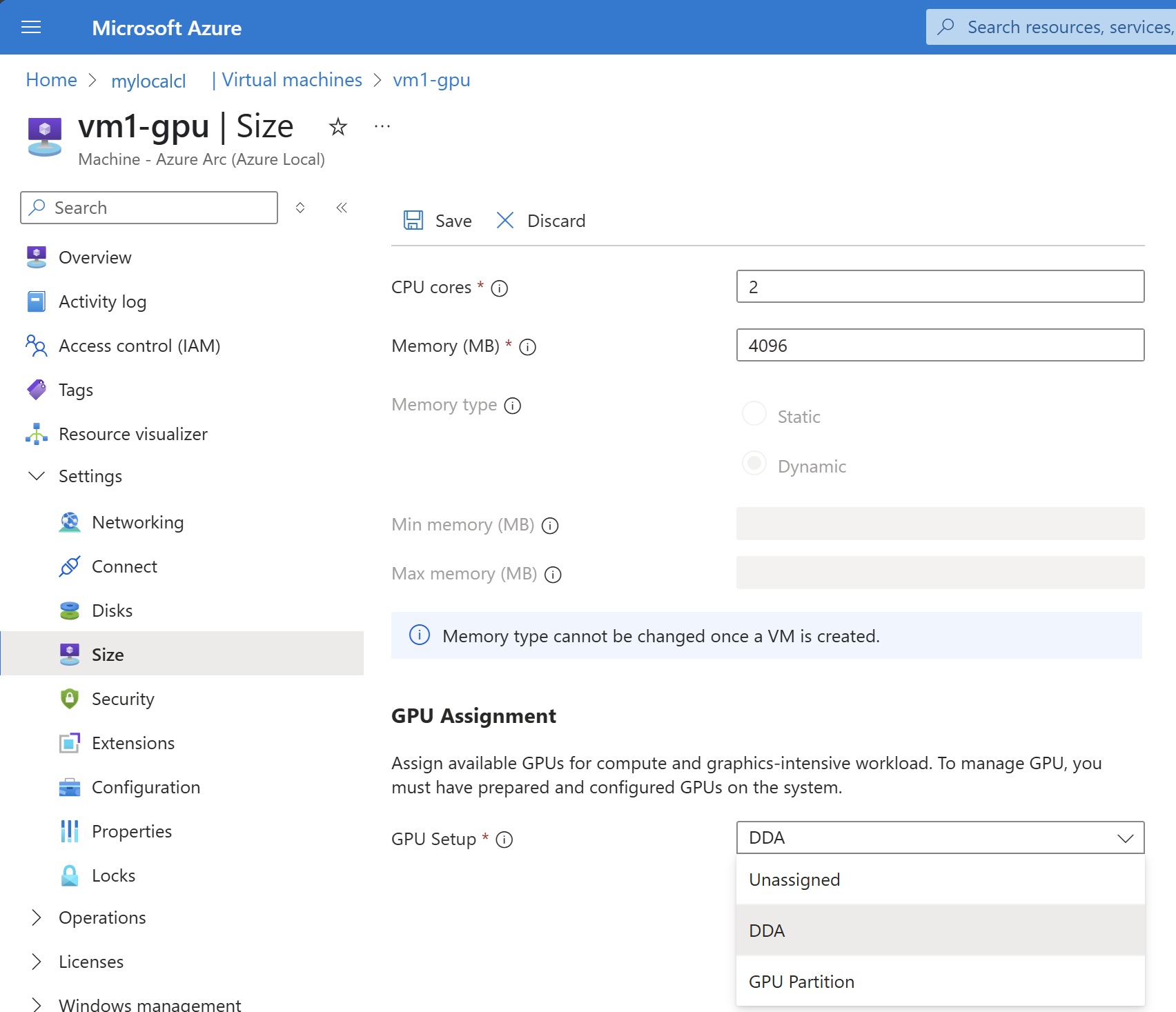
Task: Choose GPU Partition from dropdown list
Action: [x=801, y=982]
